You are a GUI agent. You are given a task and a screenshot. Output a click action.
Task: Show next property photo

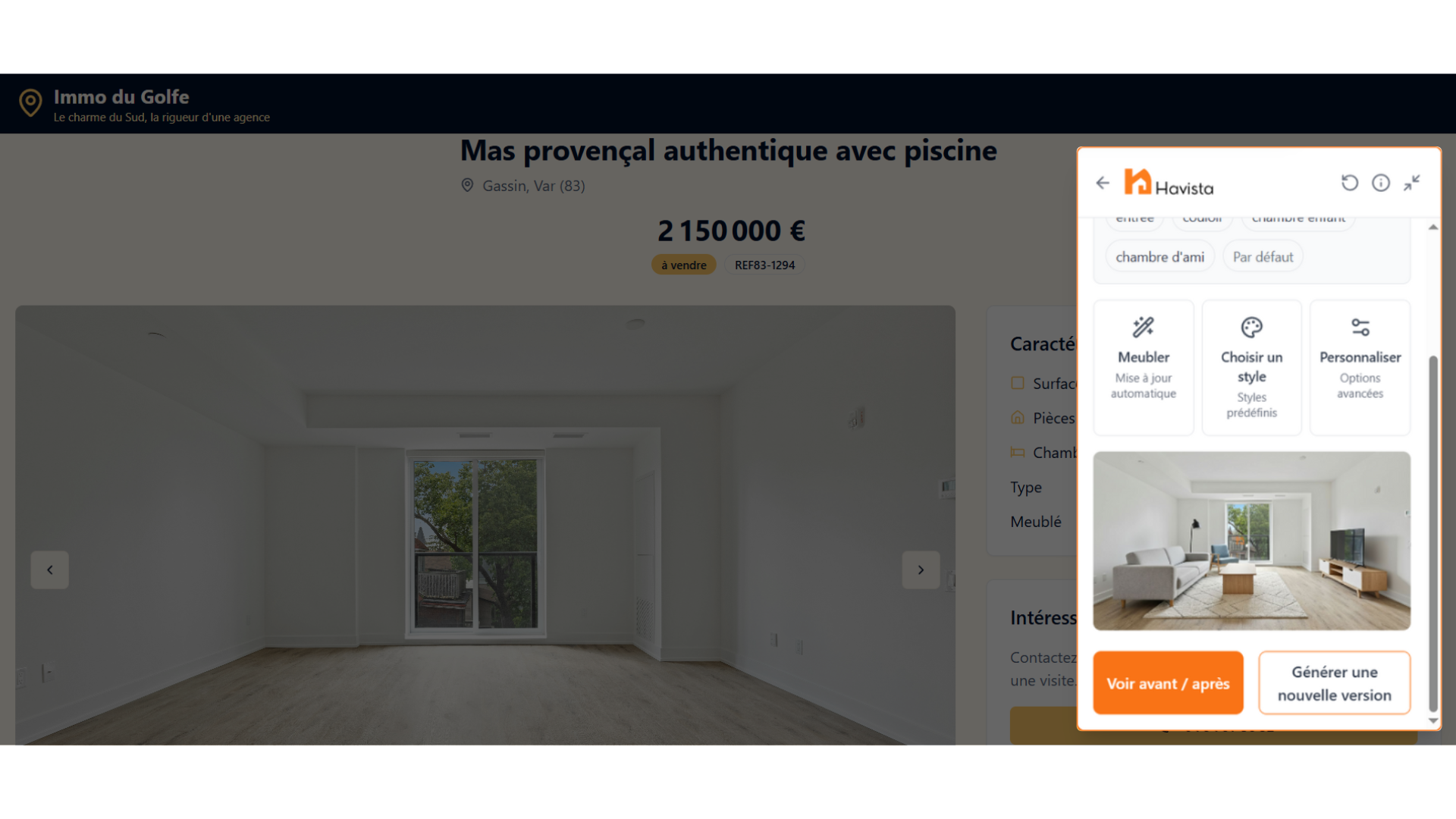[921, 570]
